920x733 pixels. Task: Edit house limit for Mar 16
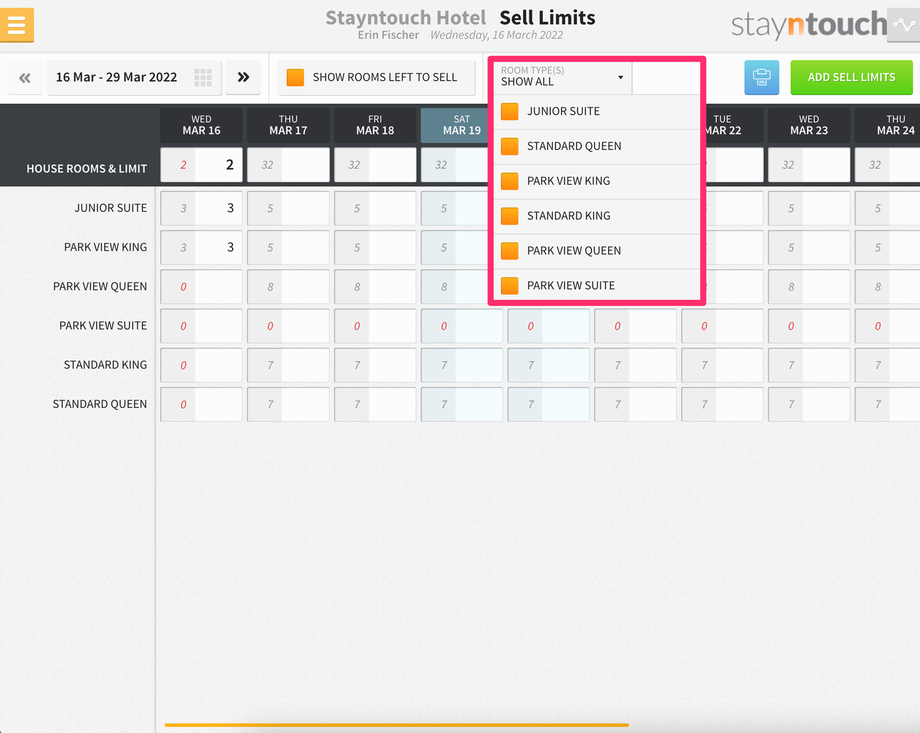[218, 165]
